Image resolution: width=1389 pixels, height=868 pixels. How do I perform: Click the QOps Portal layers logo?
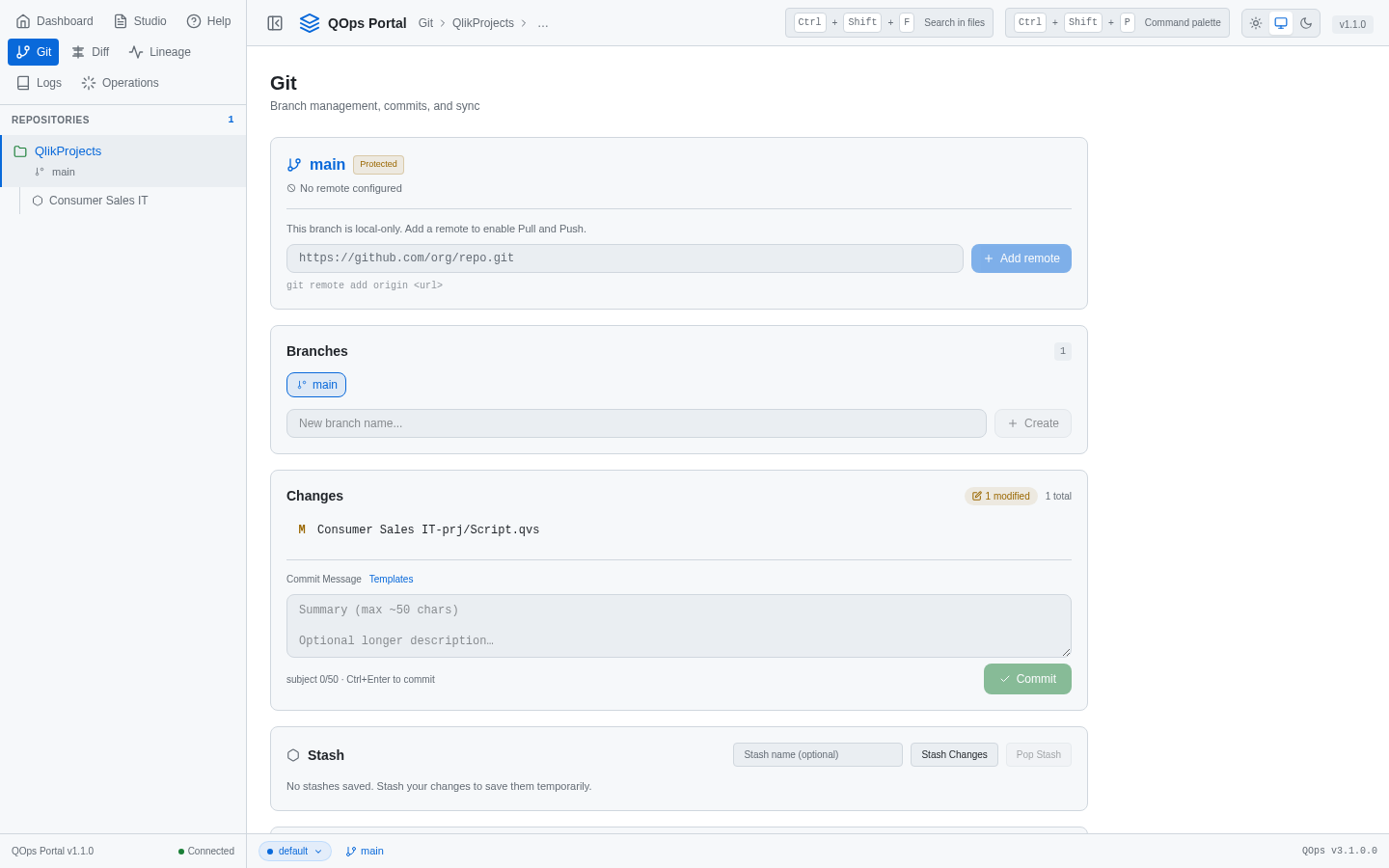pos(310,23)
